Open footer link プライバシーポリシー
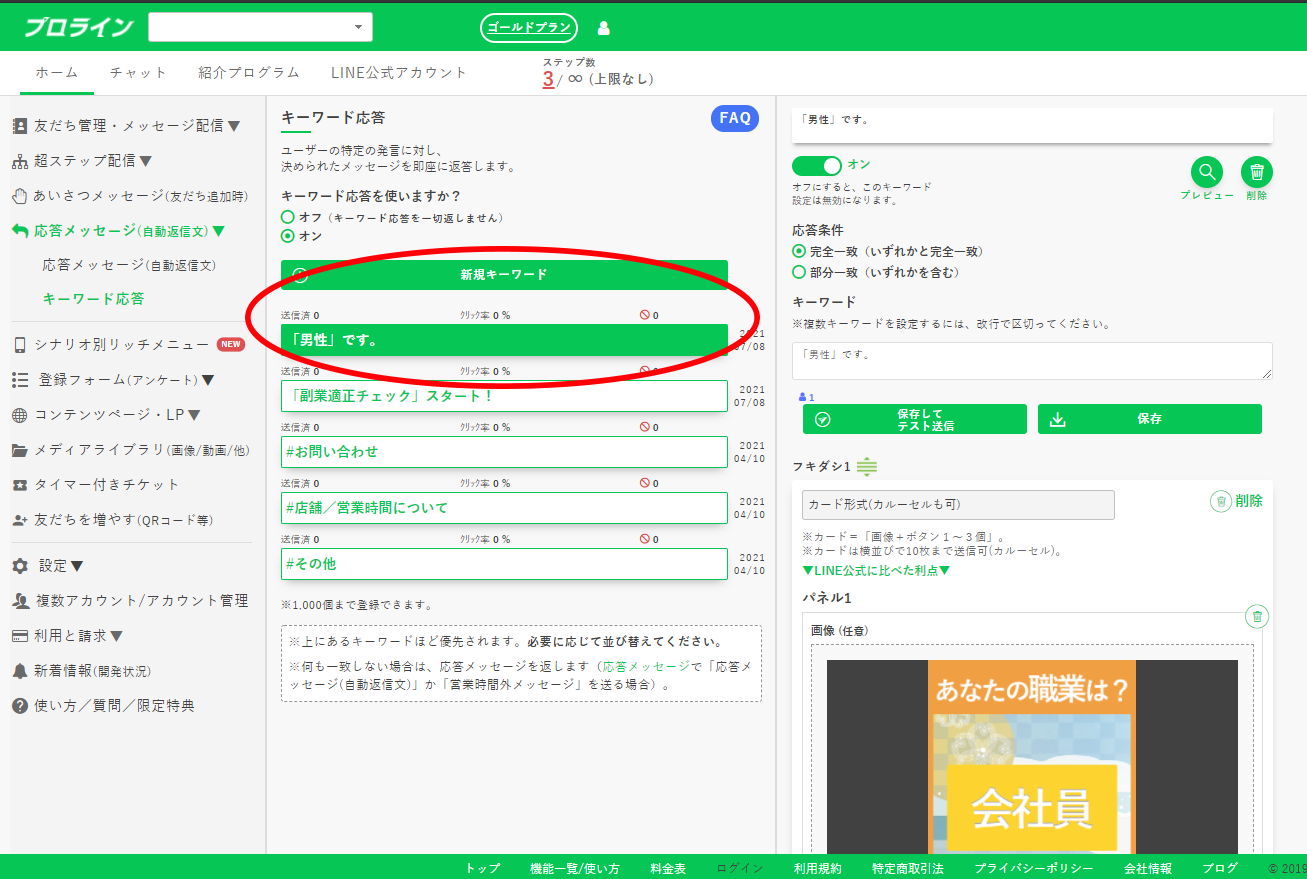 pos(1033,868)
